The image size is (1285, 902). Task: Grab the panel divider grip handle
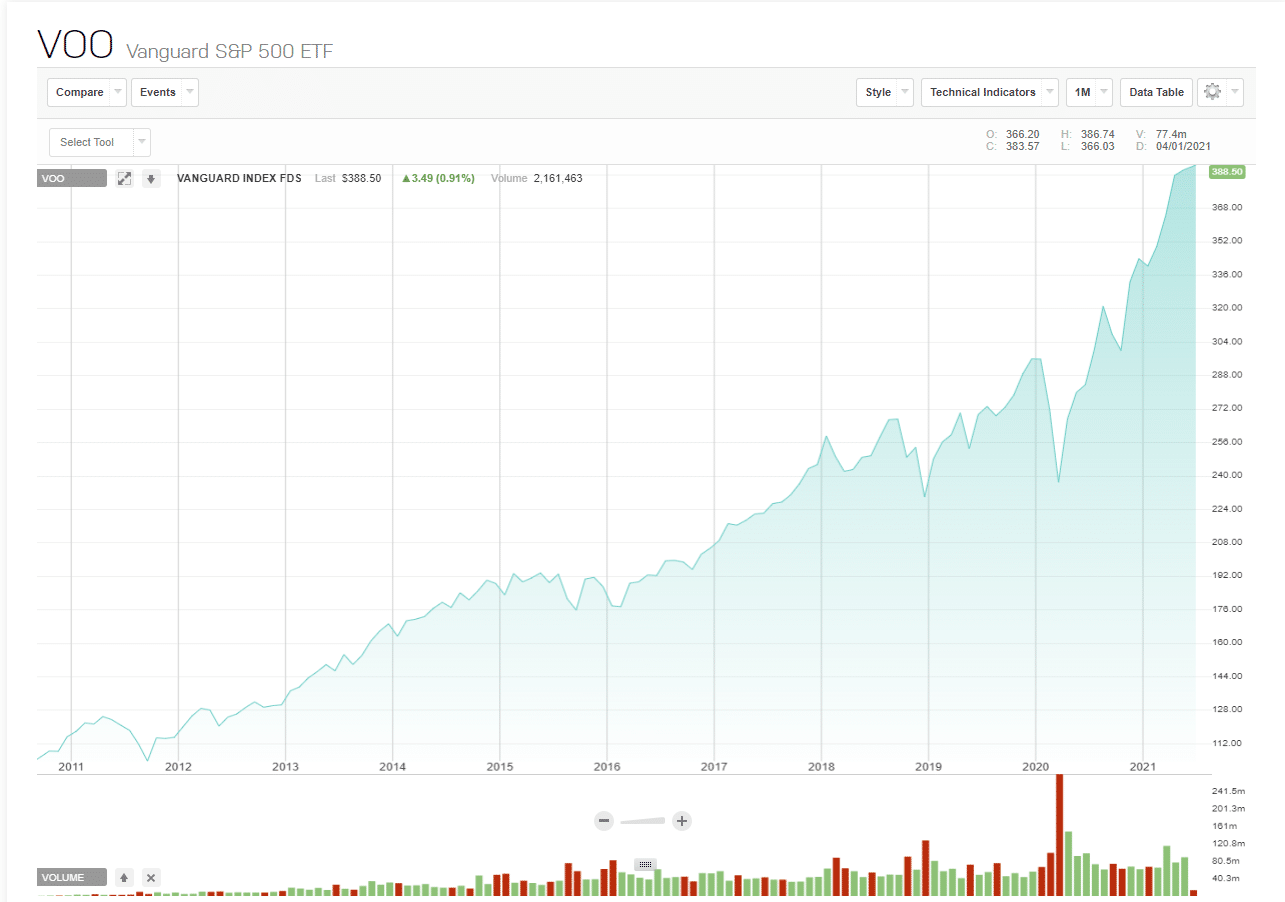pyautogui.click(x=645, y=864)
